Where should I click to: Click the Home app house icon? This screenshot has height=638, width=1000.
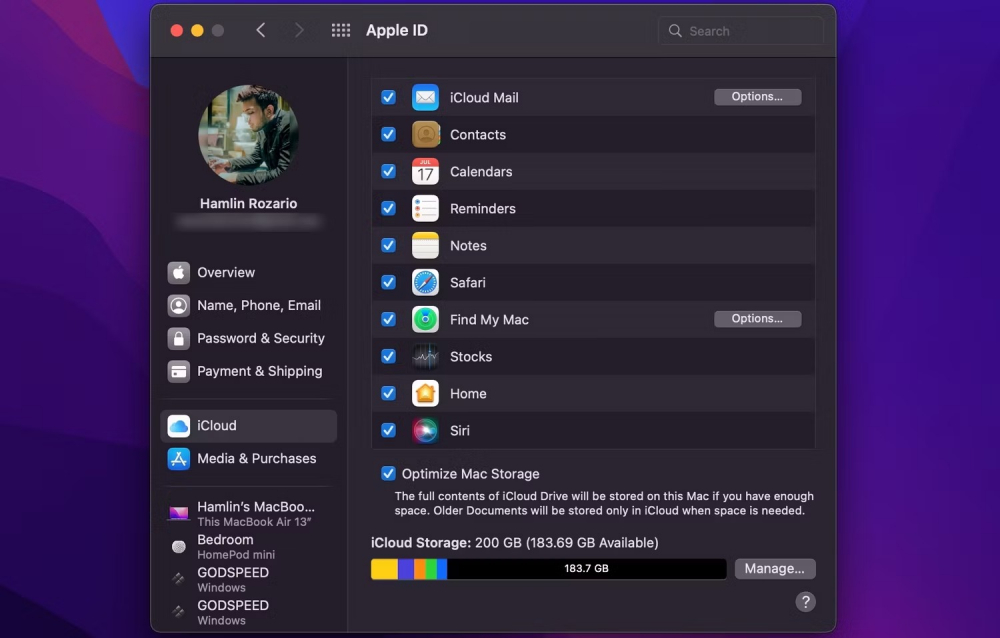425,394
